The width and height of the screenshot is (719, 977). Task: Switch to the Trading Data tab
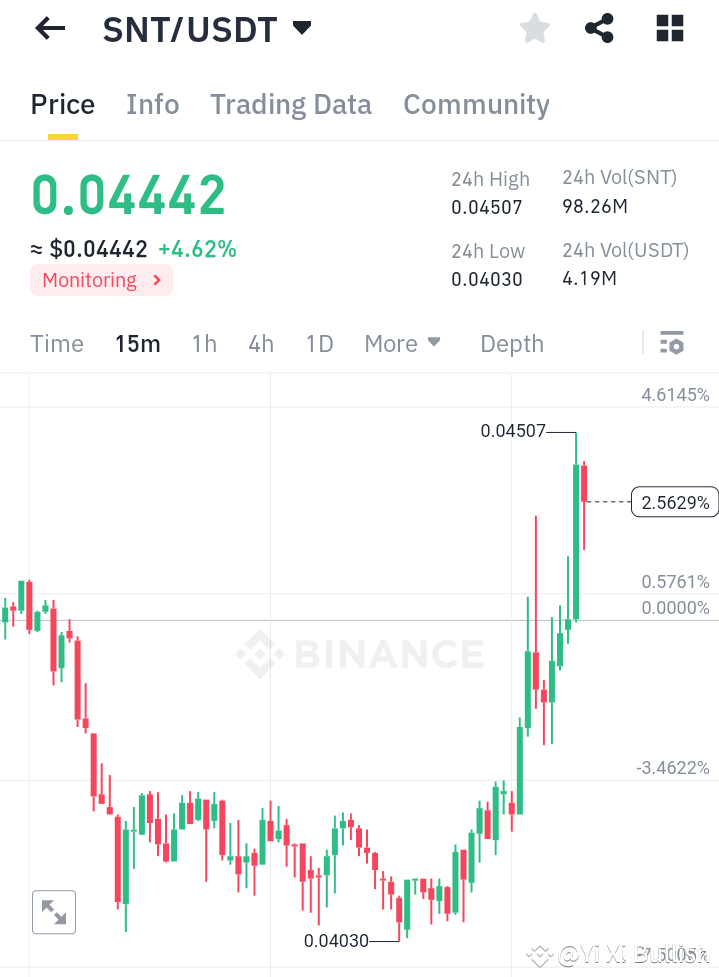pyautogui.click(x=290, y=104)
